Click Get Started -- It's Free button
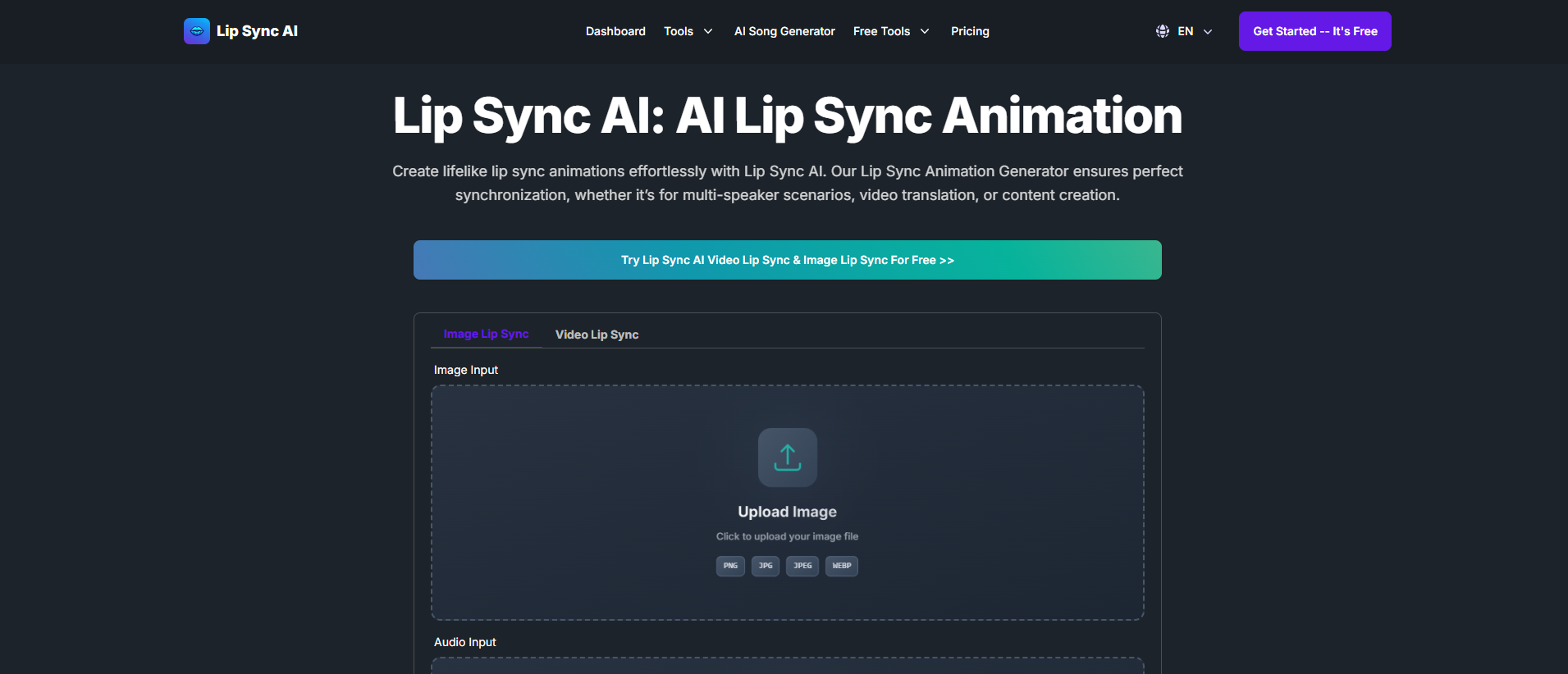Viewport: 1568px width, 674px height. (1315, 31)
